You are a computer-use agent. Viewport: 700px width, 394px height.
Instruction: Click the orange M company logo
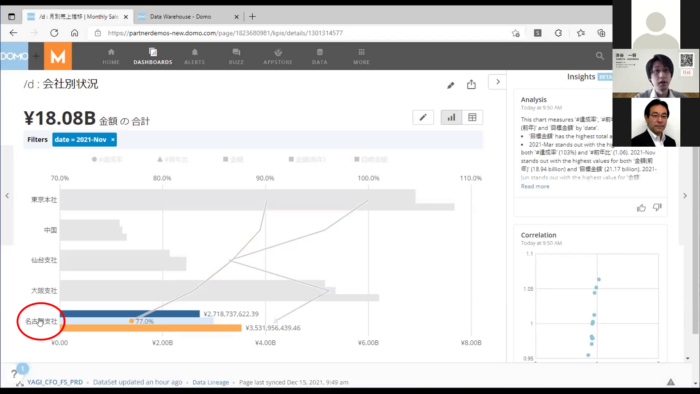pos(58,56)
